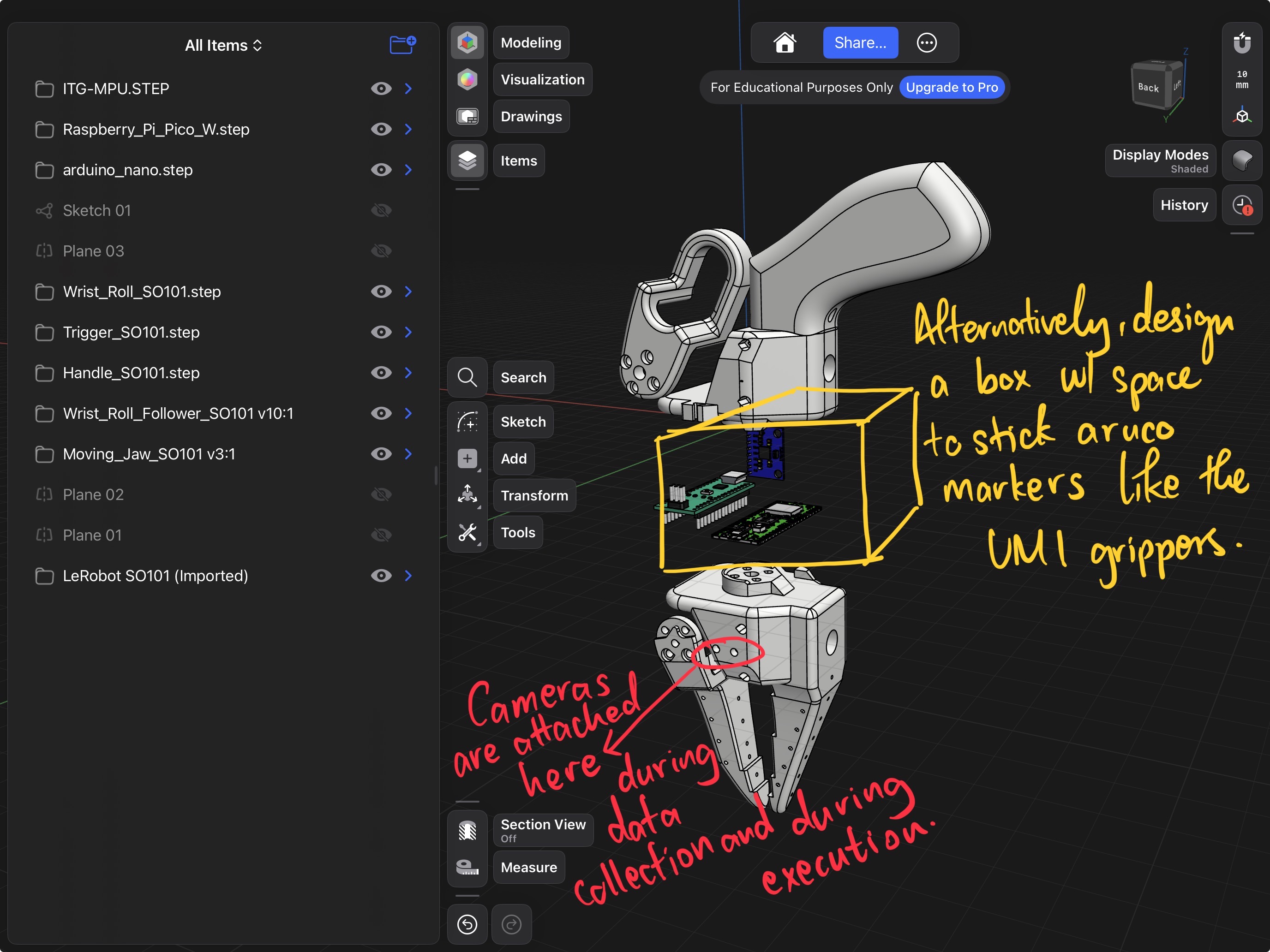Screen dimensions: 1270x952
Task: Tap the Upgrade to Pro button
Action: coord(952,87)
